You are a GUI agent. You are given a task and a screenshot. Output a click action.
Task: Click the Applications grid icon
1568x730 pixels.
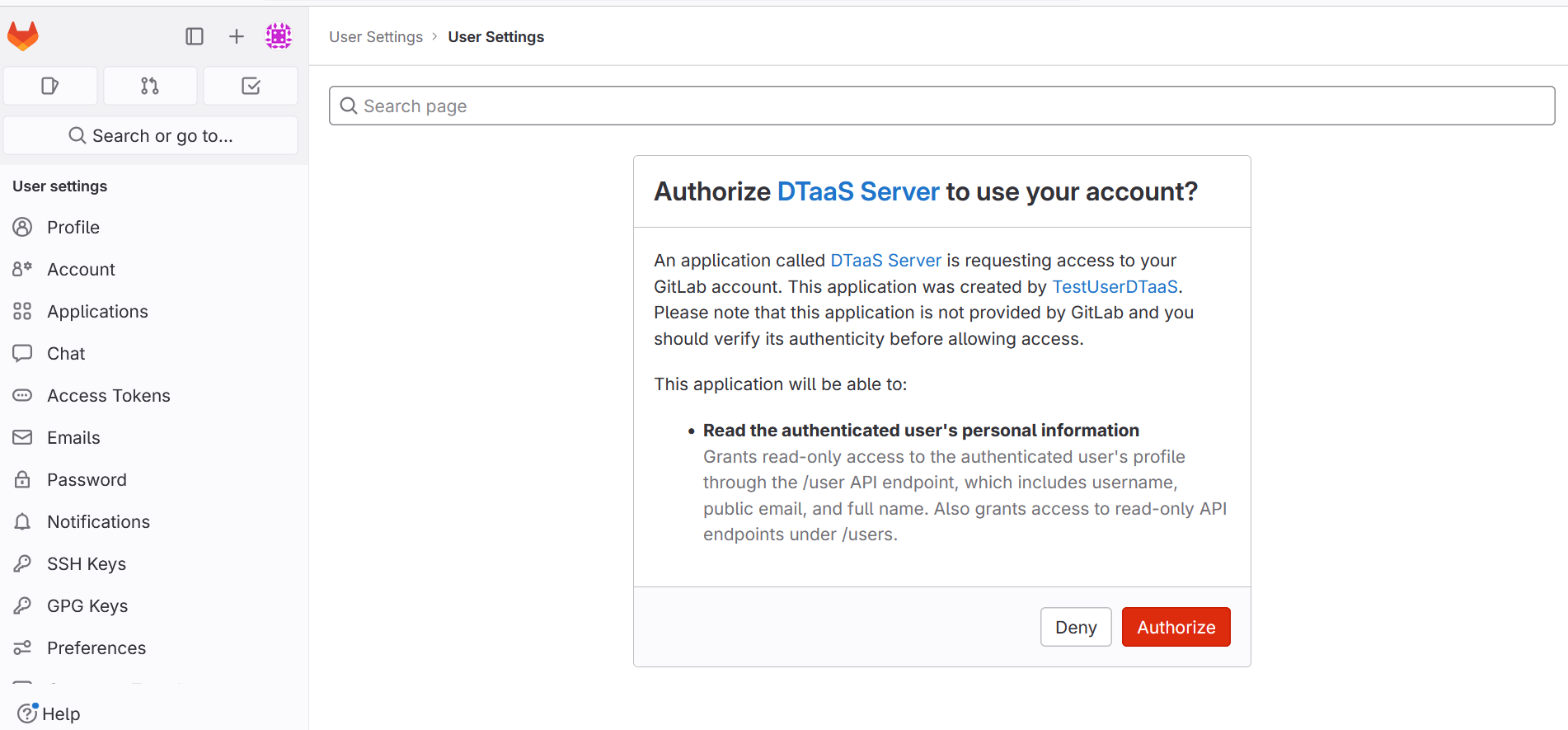coord(22,311)
